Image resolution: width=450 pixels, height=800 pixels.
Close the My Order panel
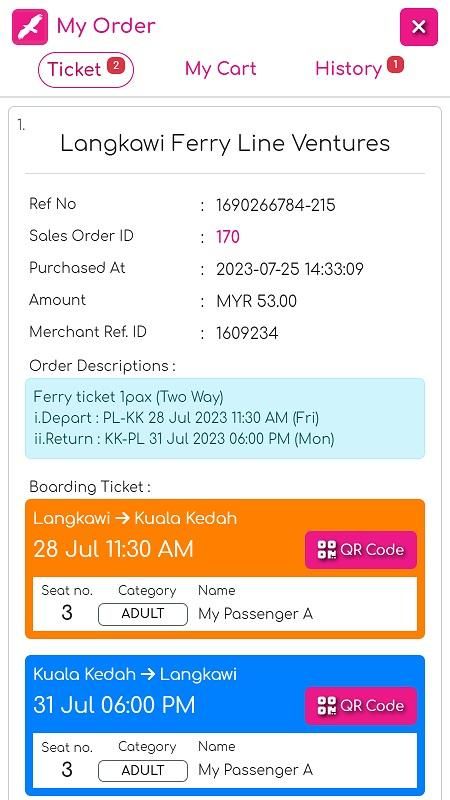coord(418,27)
